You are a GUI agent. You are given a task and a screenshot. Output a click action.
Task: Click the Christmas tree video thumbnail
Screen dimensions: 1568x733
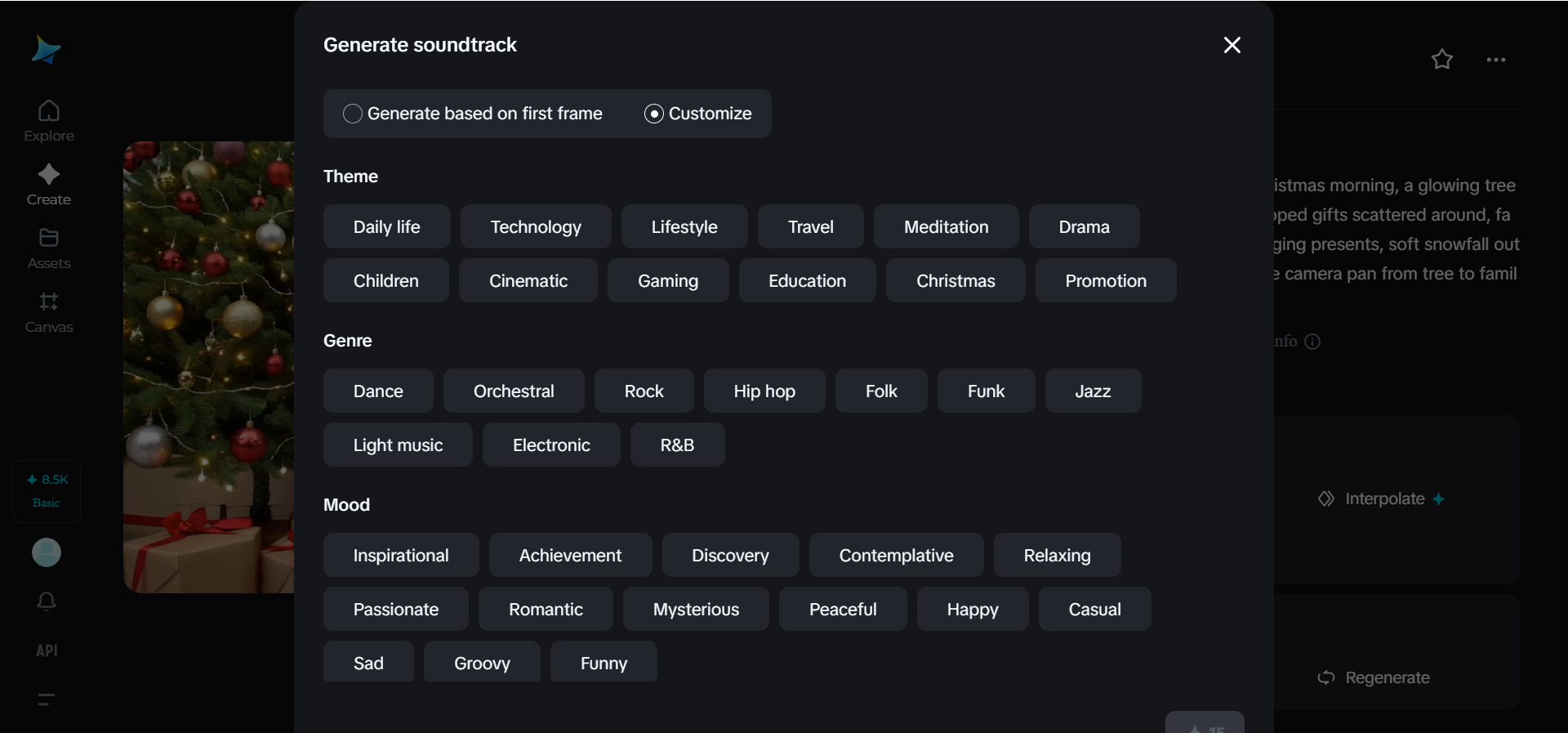(209, 367)
